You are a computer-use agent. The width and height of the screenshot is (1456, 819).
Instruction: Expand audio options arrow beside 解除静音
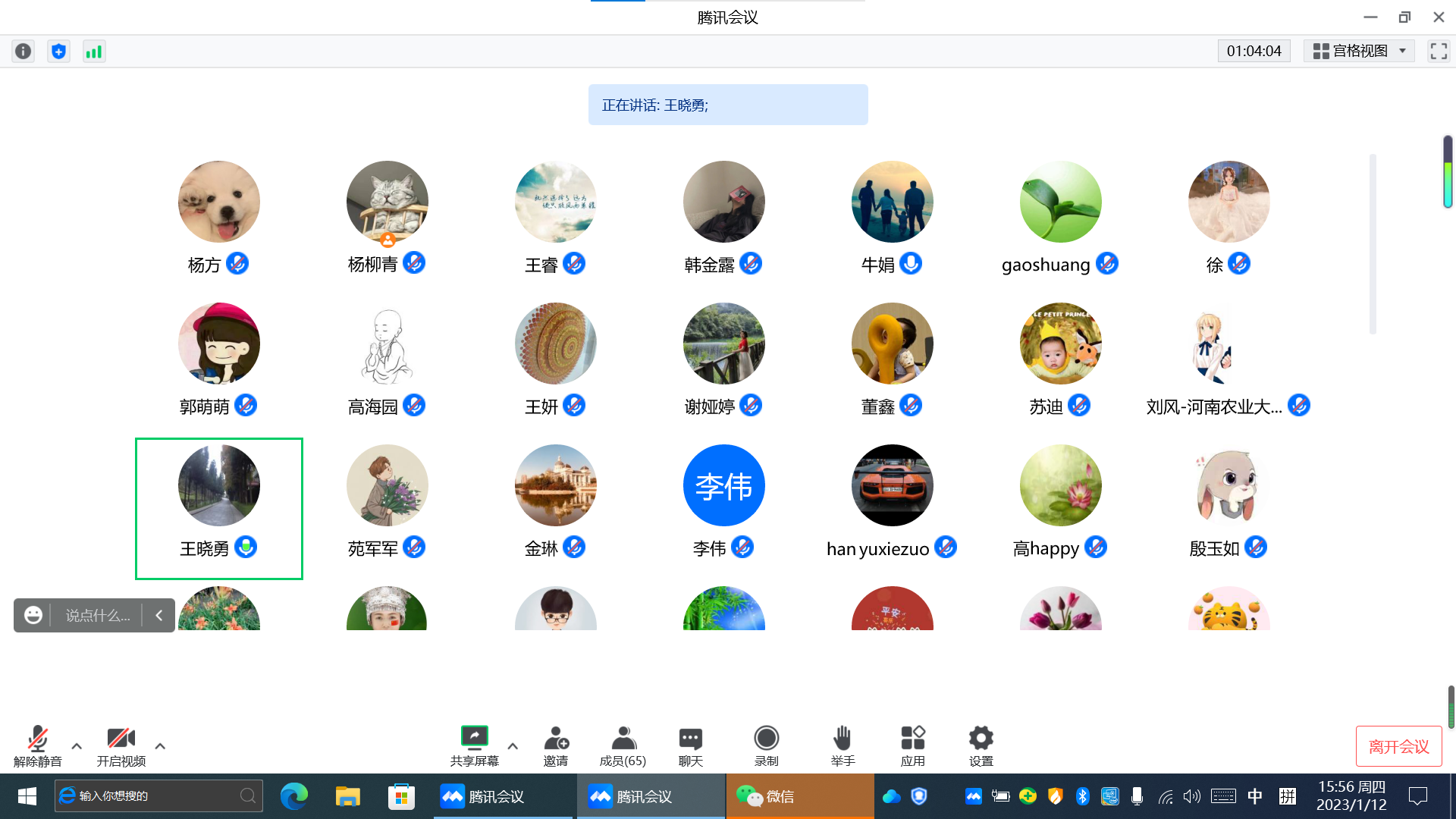(x=77, y=746)
